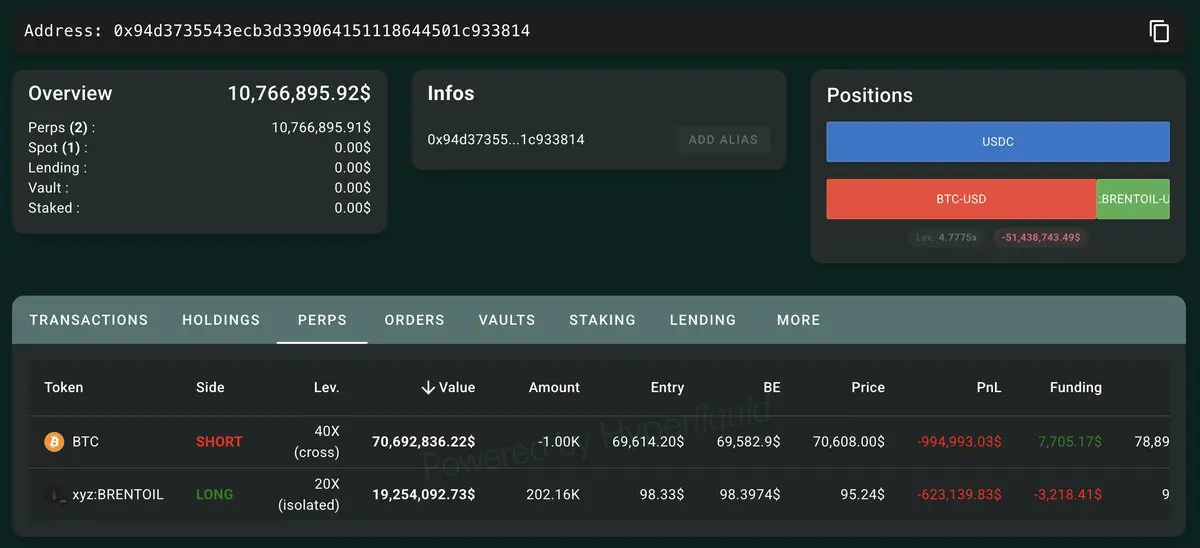
Task: Click the Overview total 10,766,895.92$
Action: point(299,93)
